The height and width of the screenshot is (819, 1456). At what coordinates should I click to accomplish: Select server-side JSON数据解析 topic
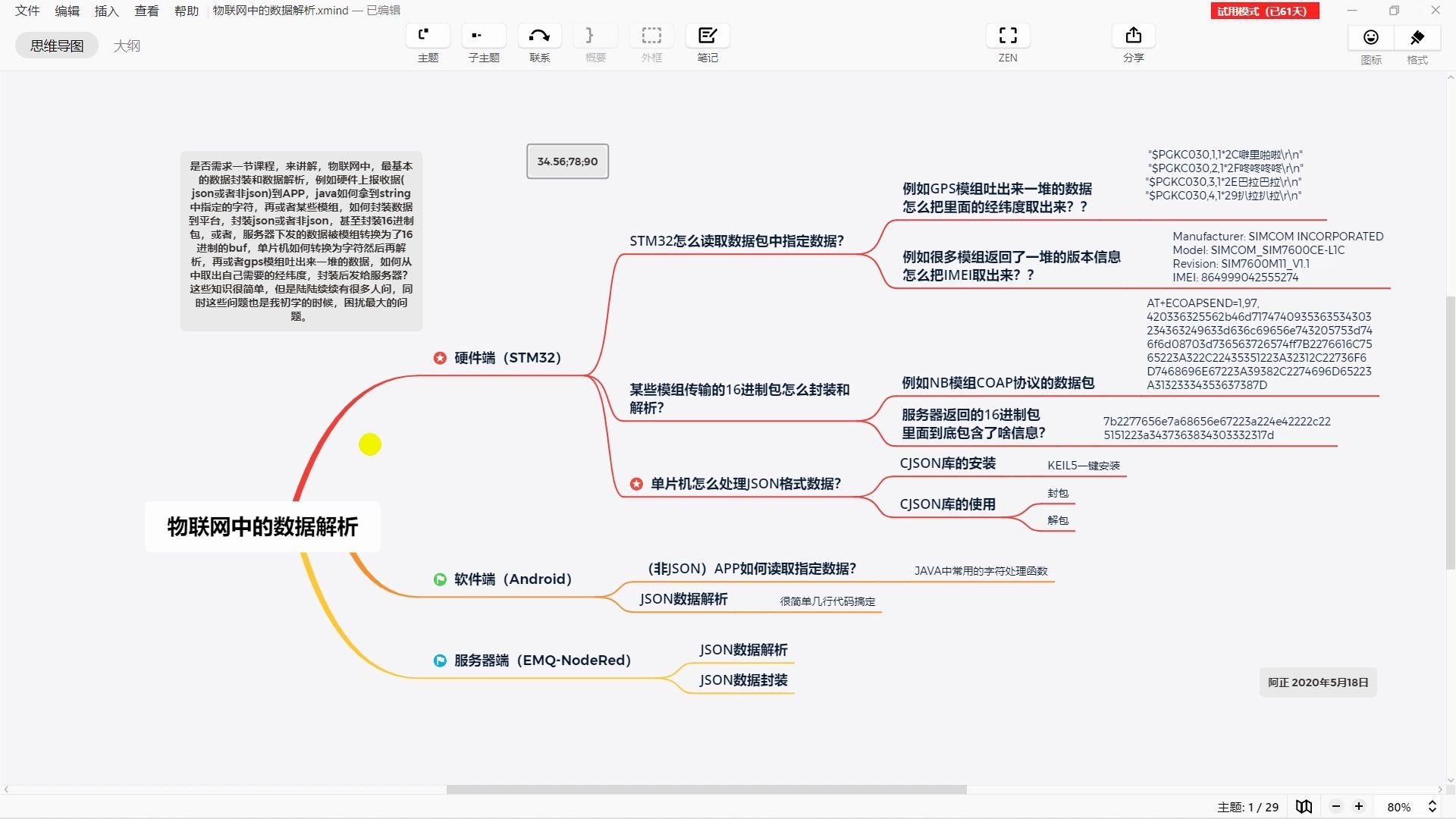(743, 650)
